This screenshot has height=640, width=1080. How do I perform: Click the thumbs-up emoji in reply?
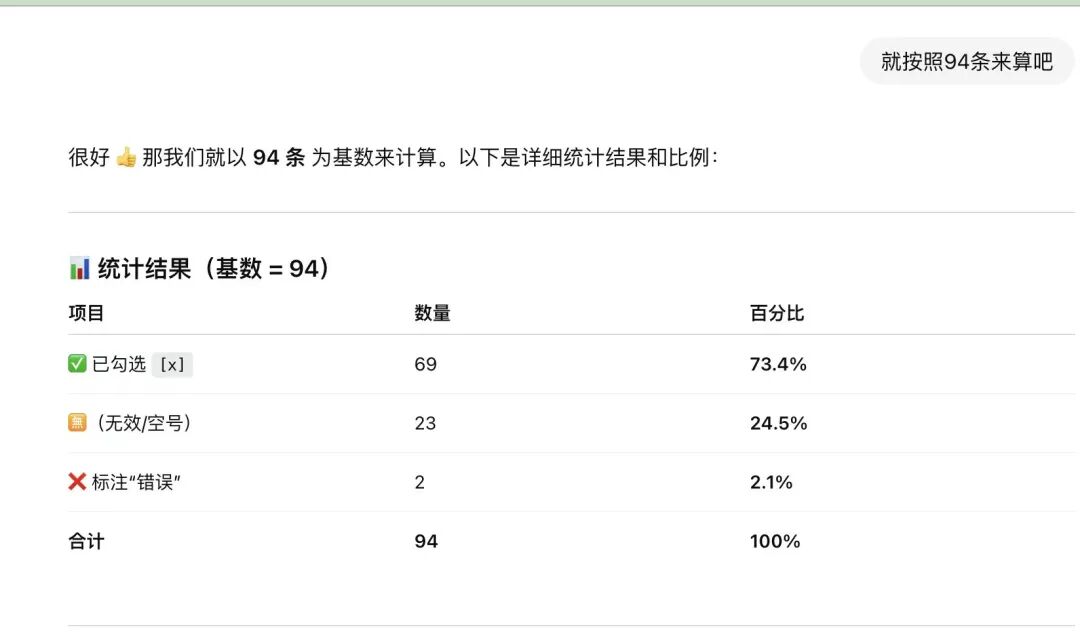[x=126, y=158]
